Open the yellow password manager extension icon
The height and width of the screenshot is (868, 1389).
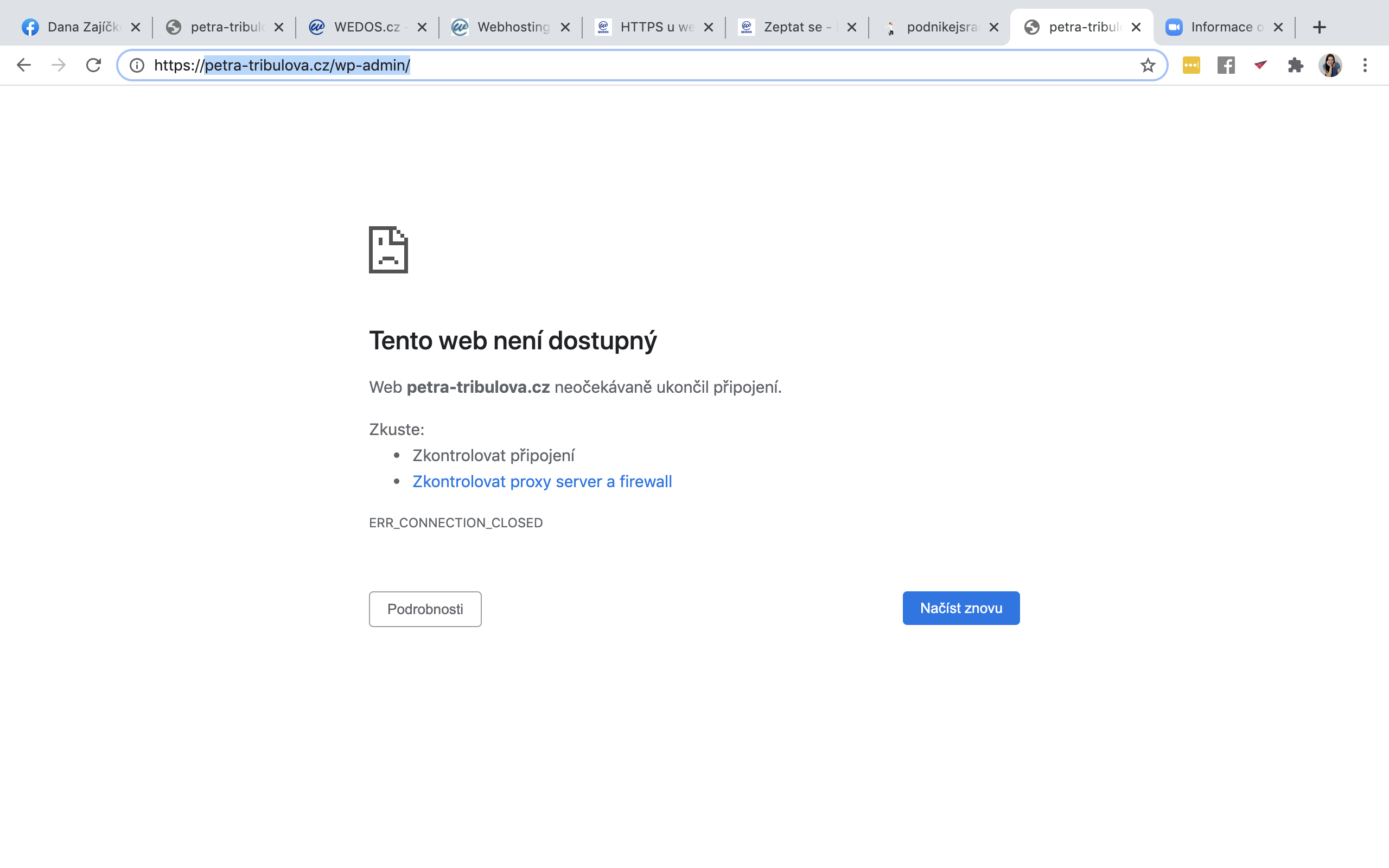coord(1191,65)
